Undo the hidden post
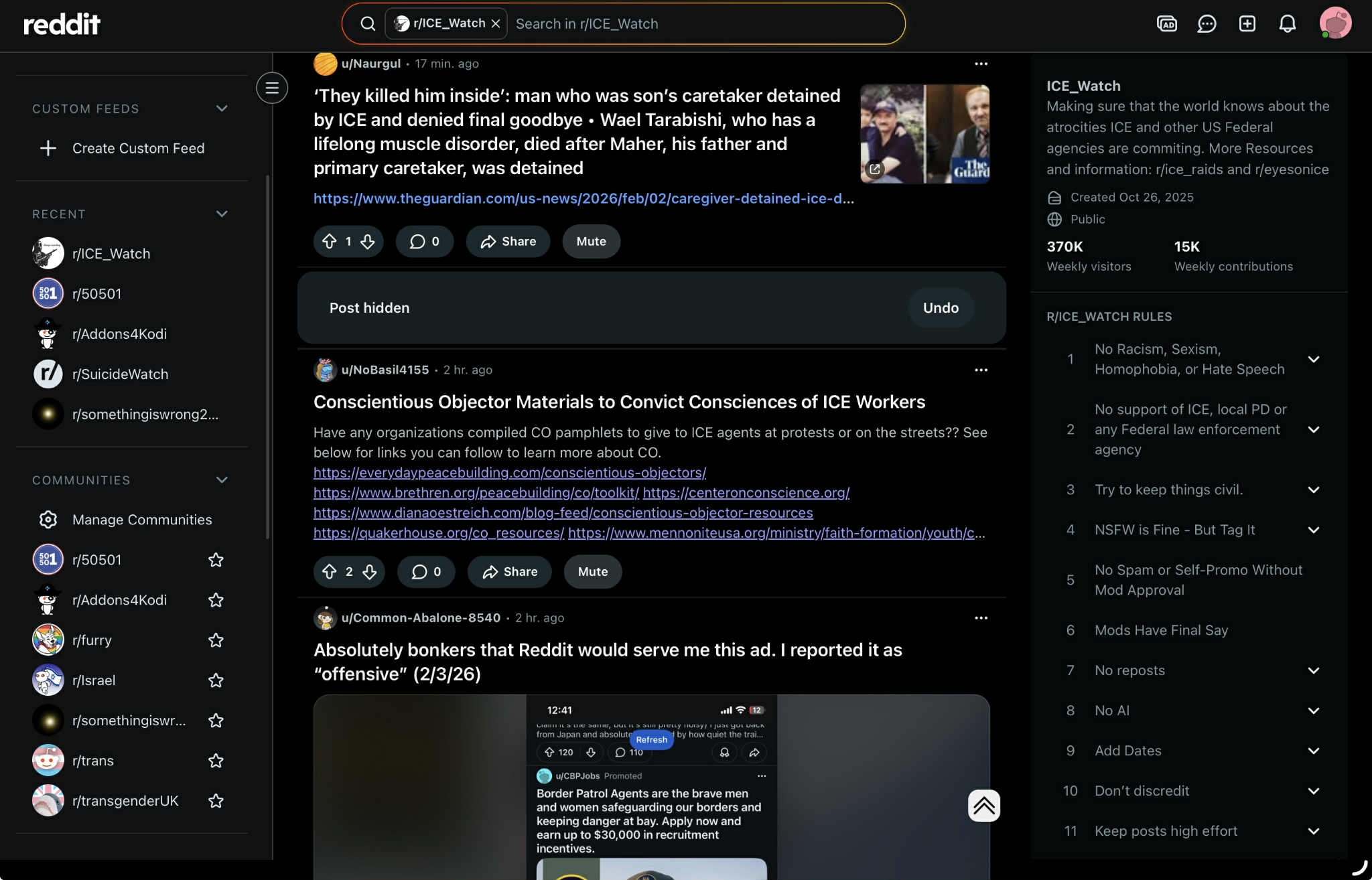This screenshot has width=1372, height=880. click(941, 308)
